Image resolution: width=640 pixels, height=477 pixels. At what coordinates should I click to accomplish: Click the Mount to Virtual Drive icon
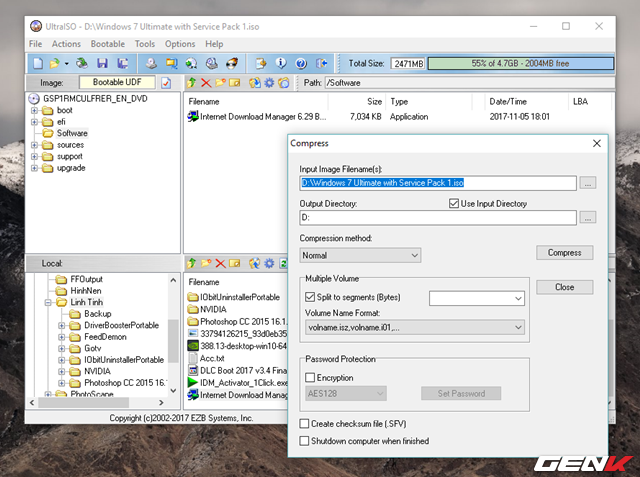tap(211, 63)
